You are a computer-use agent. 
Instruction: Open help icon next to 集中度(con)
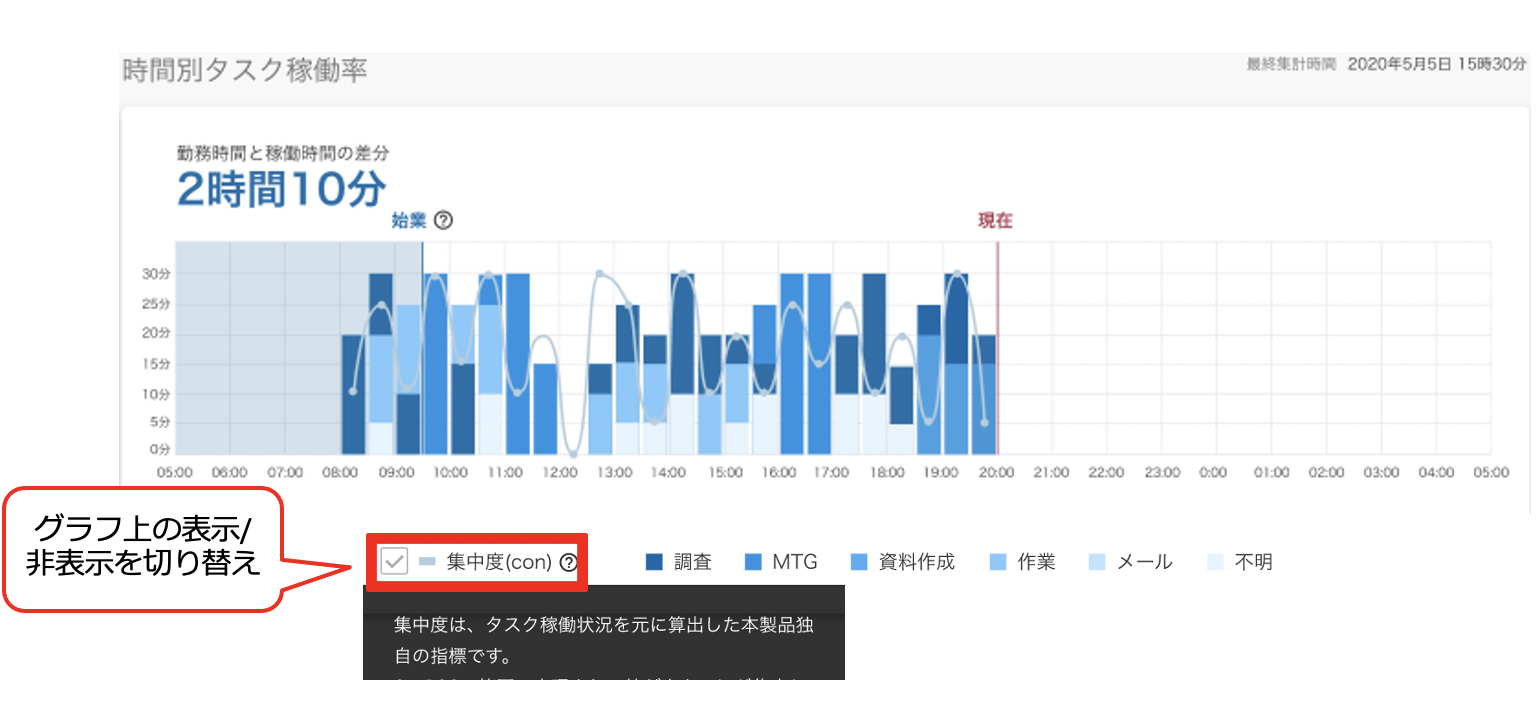click(569, 562)
